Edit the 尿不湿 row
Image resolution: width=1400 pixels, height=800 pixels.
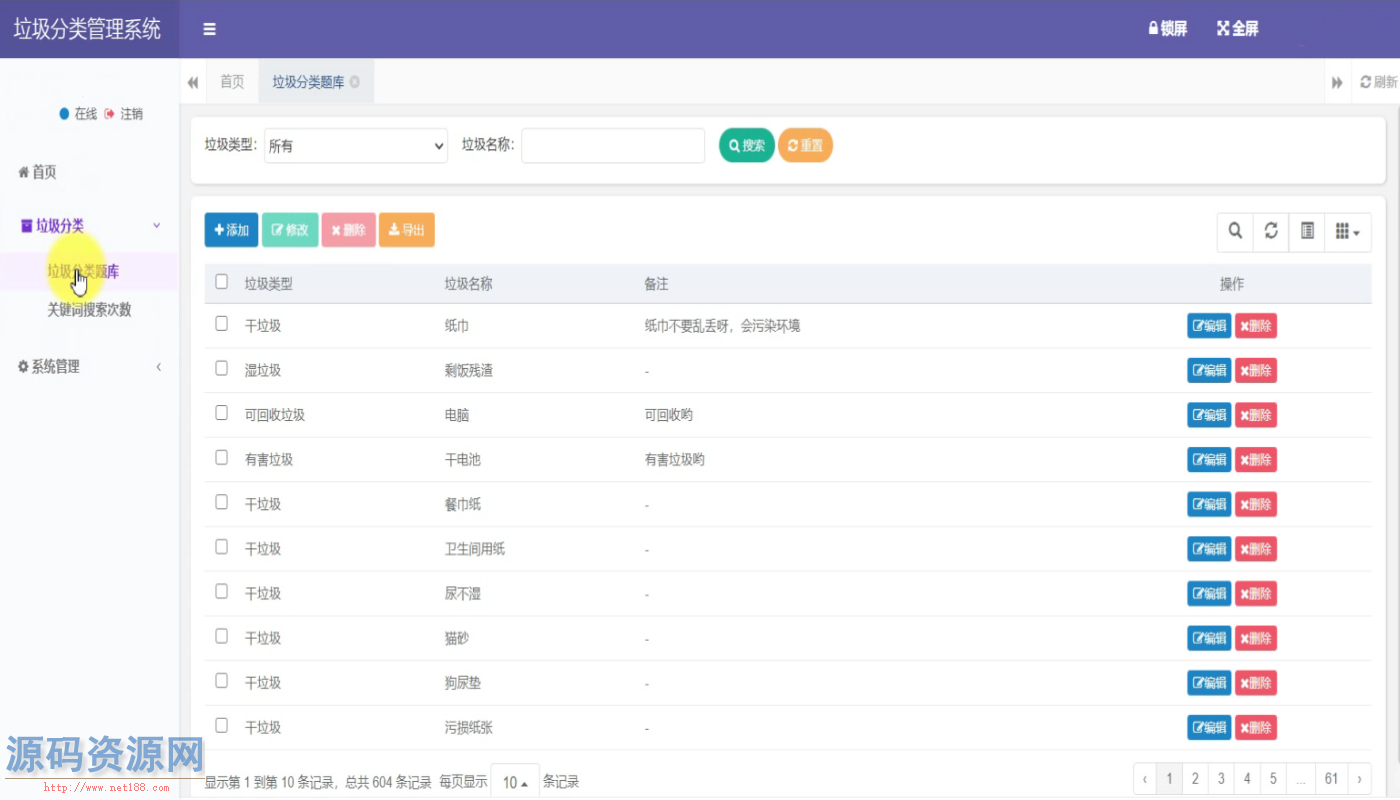pos(1209,594)
